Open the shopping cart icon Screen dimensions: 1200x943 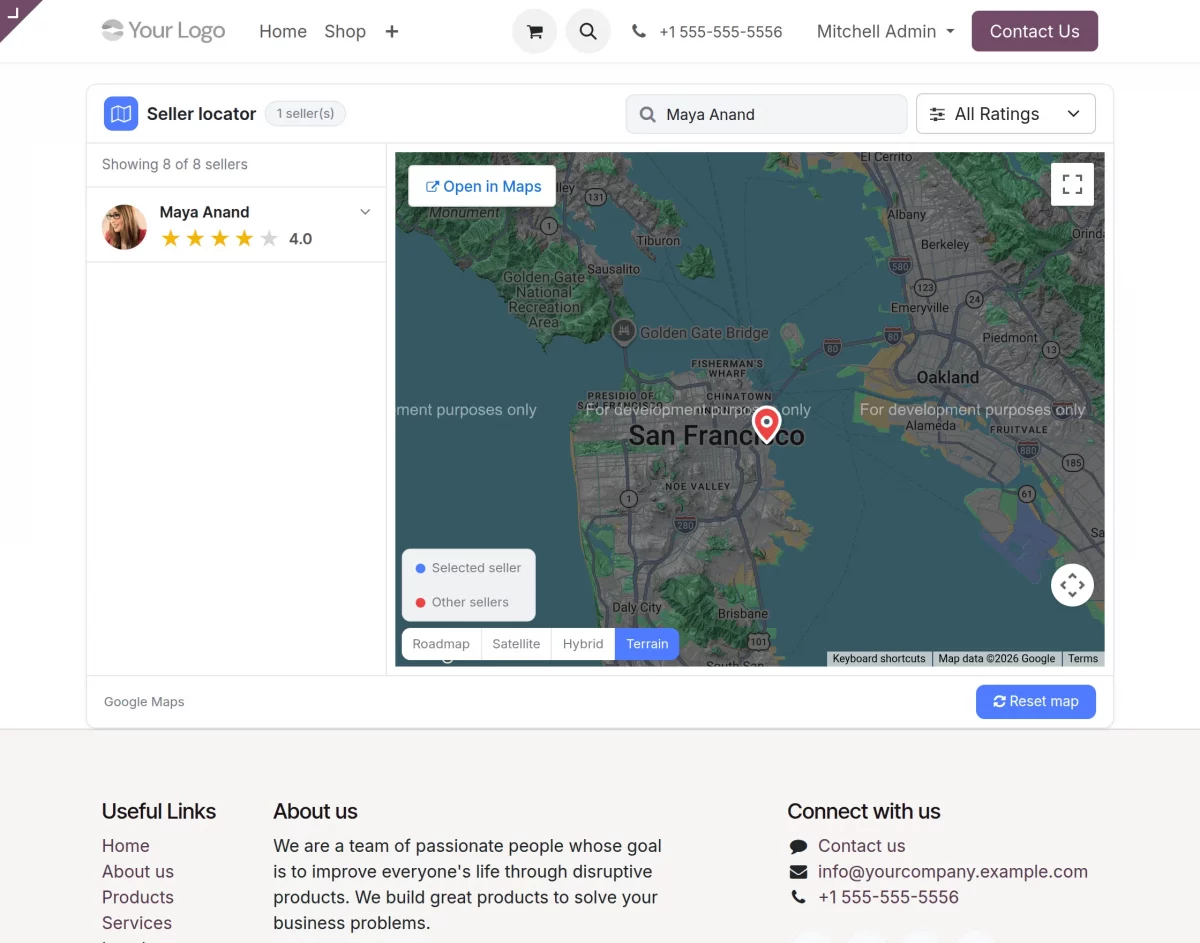tap(534, 32)
